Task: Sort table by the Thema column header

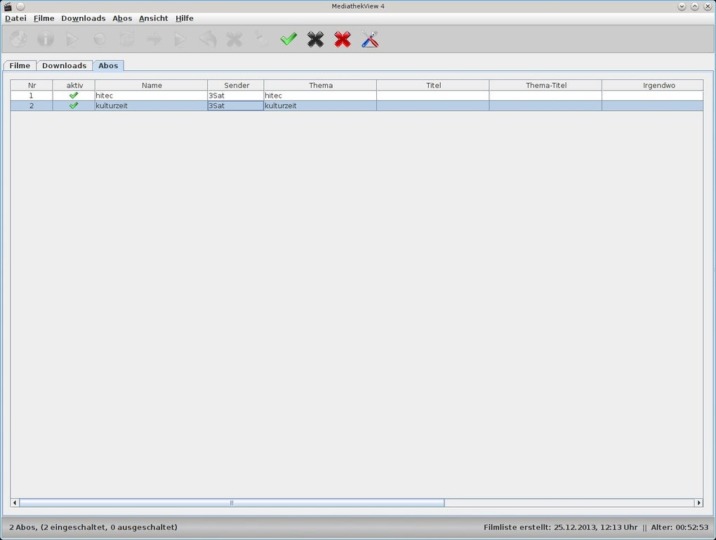Action: coord(320,85)
